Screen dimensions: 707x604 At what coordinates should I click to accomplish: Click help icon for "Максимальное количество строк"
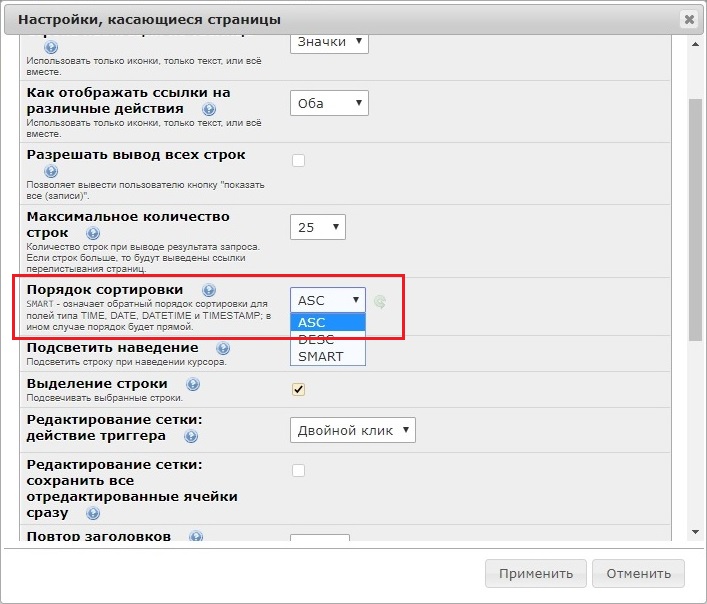coord(93,234)
